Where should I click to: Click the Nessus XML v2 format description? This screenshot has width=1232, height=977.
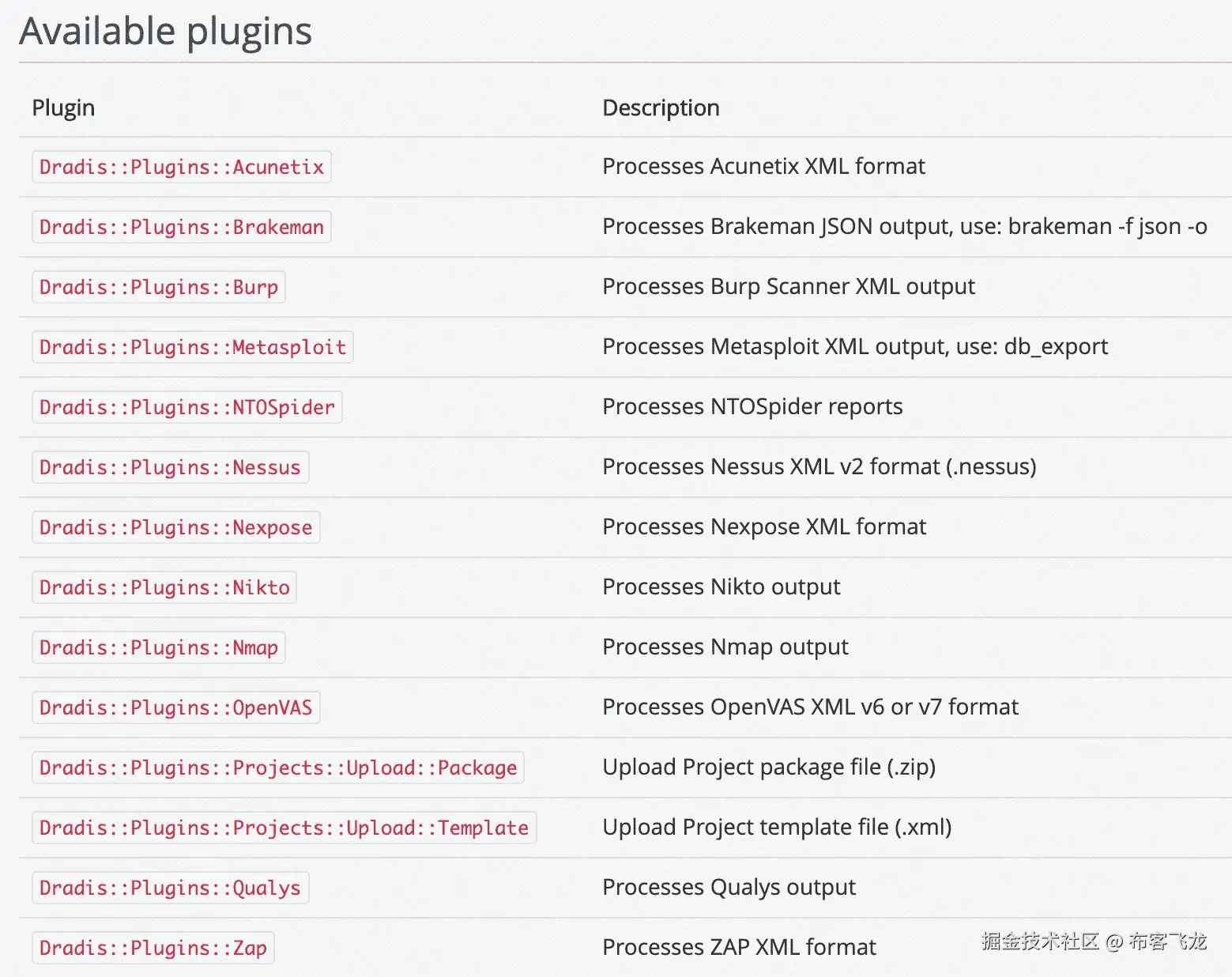tap(819, 467)
